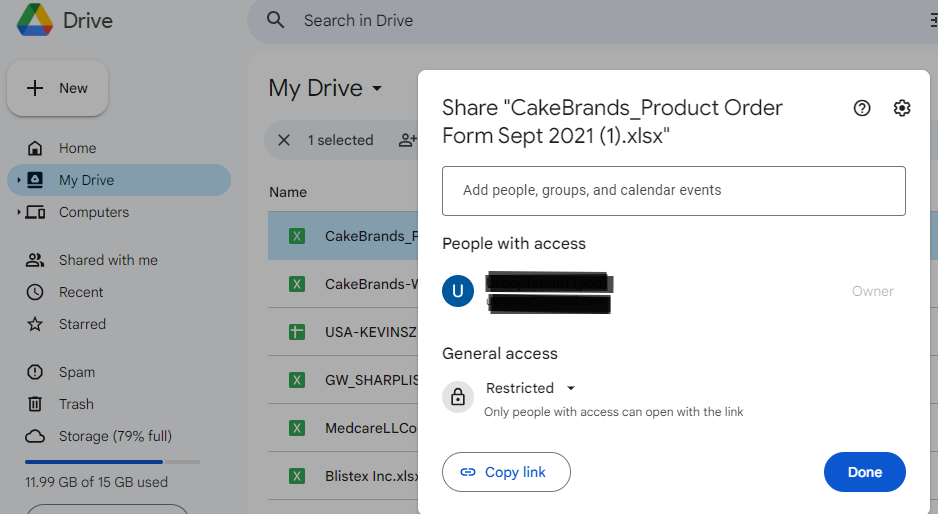Click the Home icon in sidebar

[35, 148]
